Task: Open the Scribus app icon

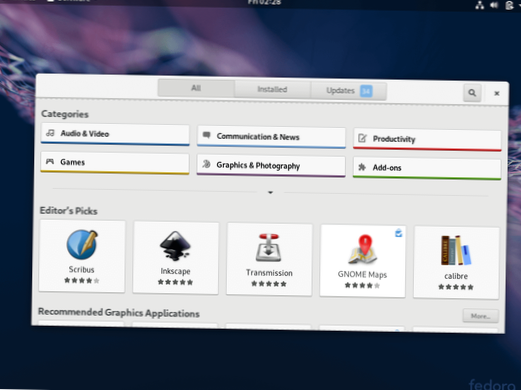Action: pyautogui.click(x=82, y=245)
